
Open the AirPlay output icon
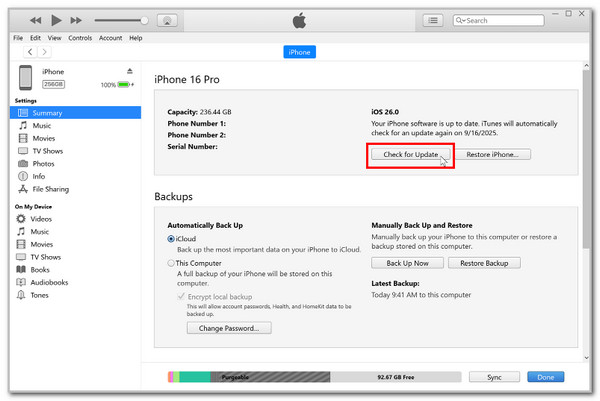[x=167, y=21]
